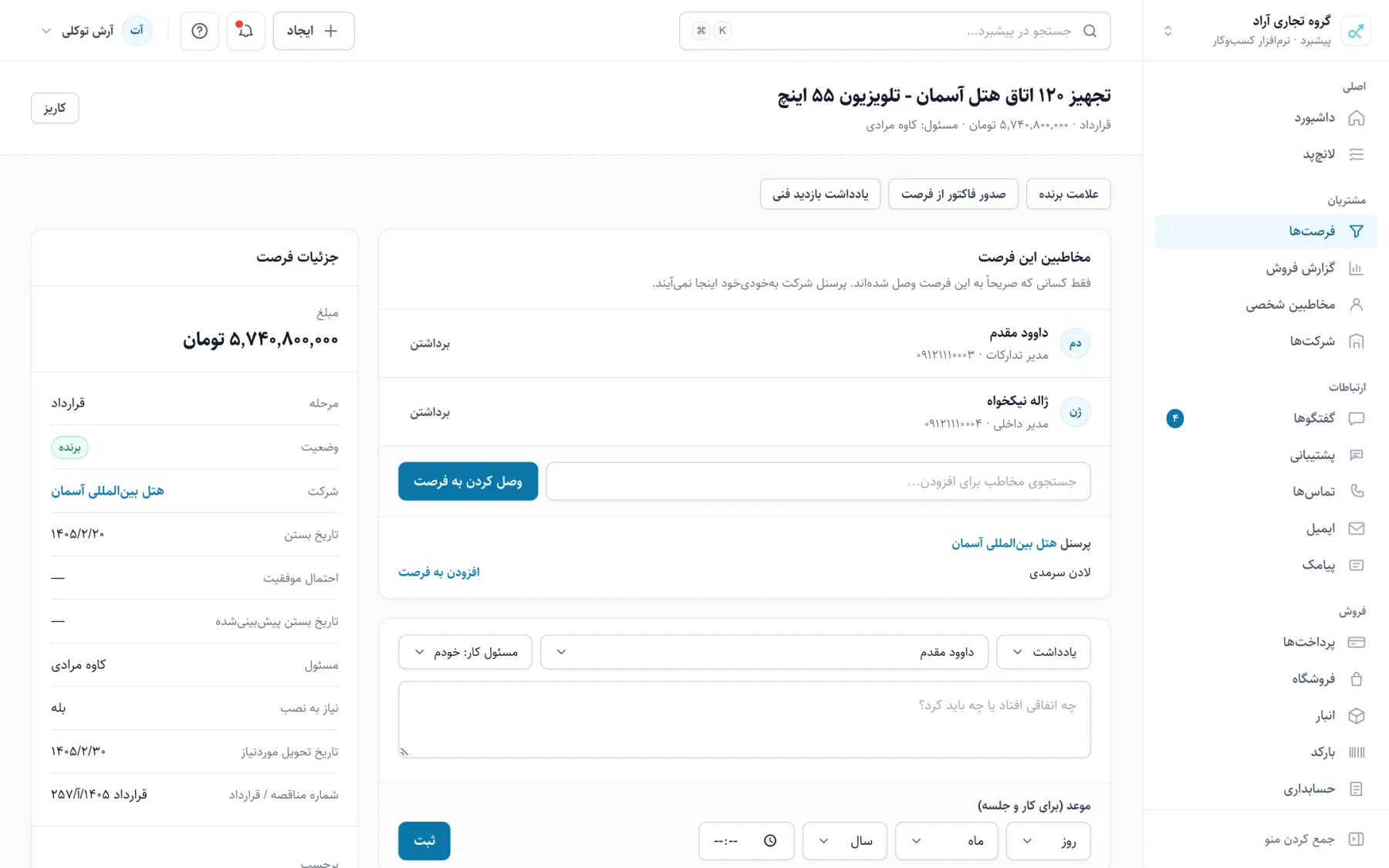Viewport: 1389px width, 868px height.
Task: Open the پشتیبانی support icon
Action: (x=1356, y=455)
